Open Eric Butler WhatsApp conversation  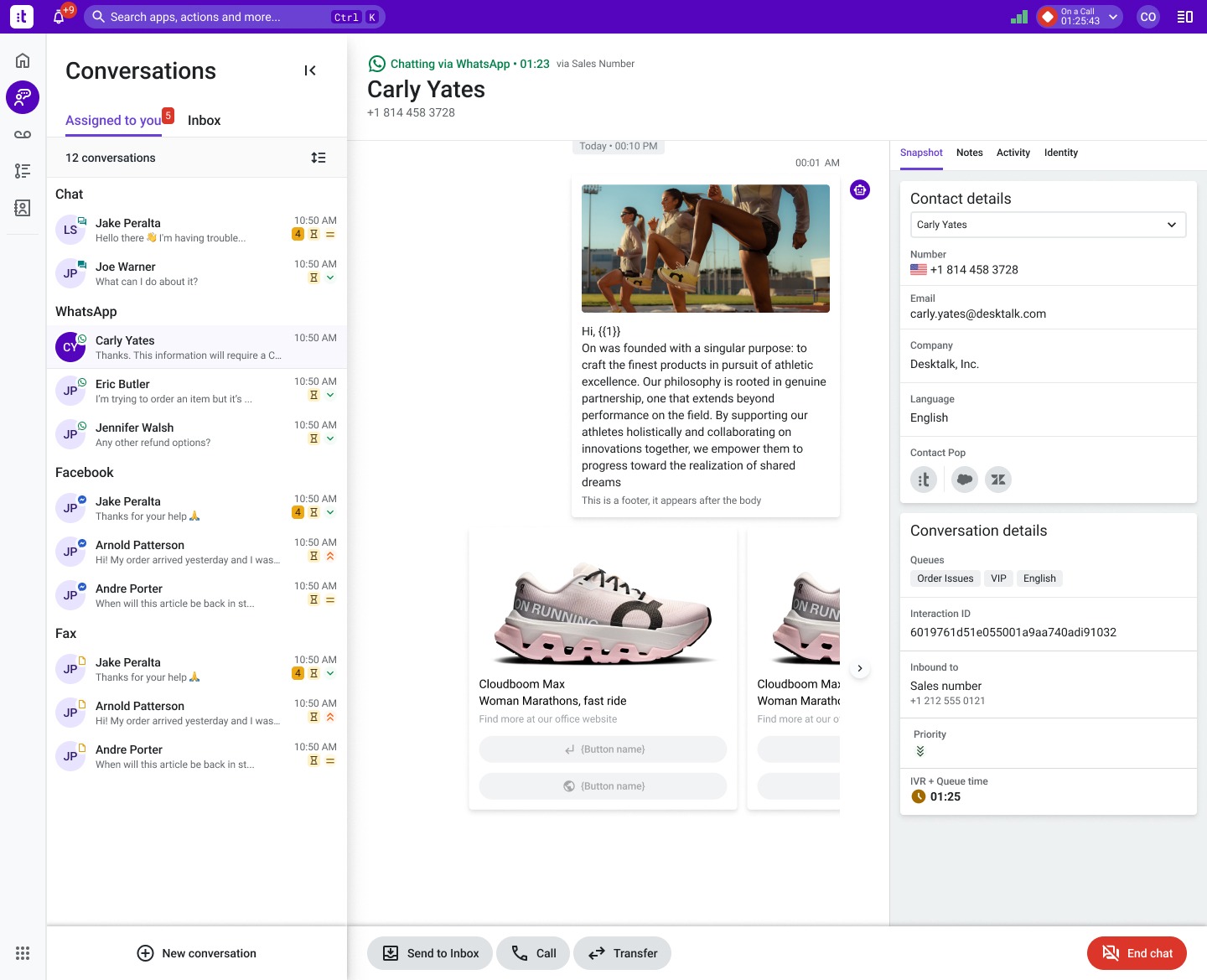point(197,391)
